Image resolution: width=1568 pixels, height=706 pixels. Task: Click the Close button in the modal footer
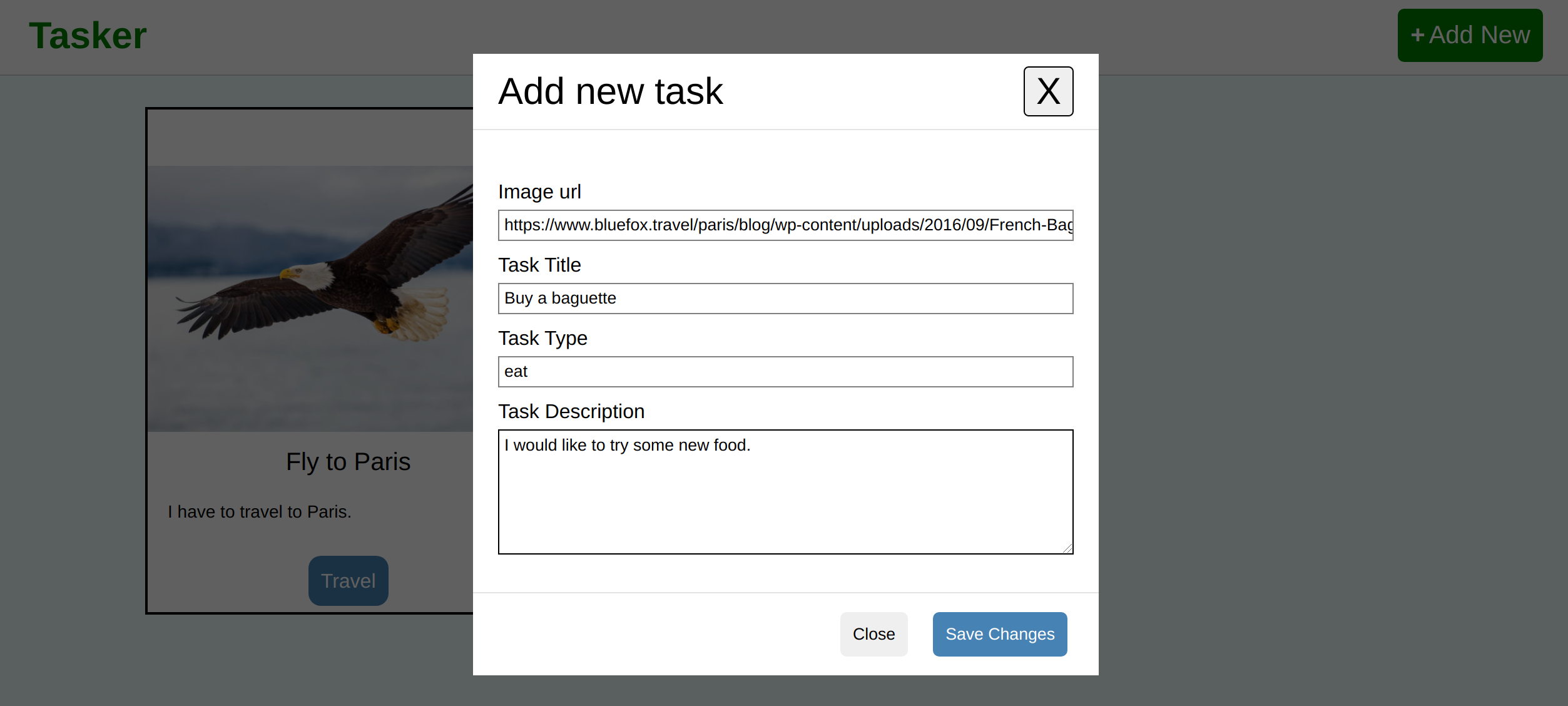[873, 634]
